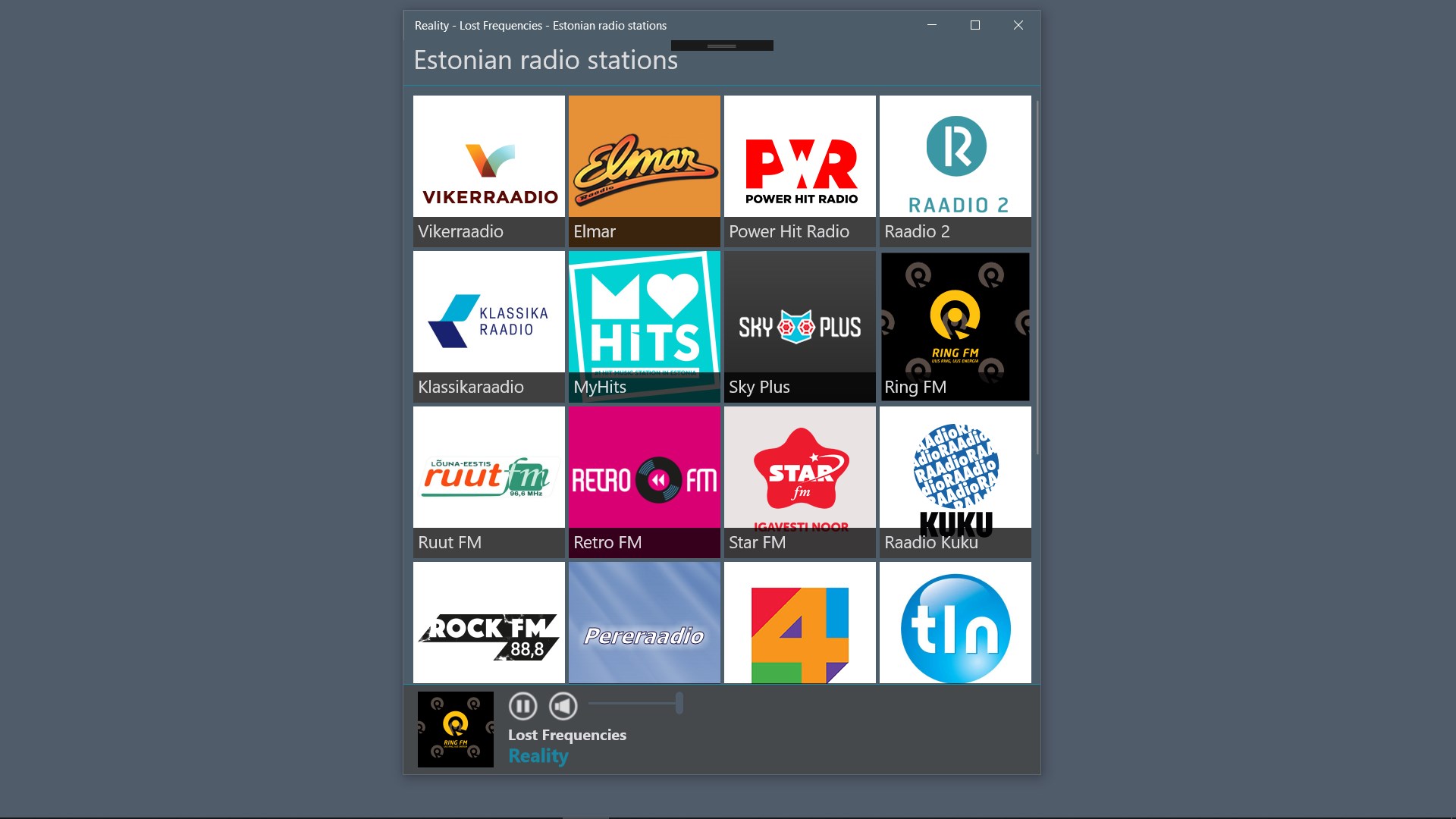1456x819 pixels.
Task: Play Ruut FM
Action: coord(488,482)
